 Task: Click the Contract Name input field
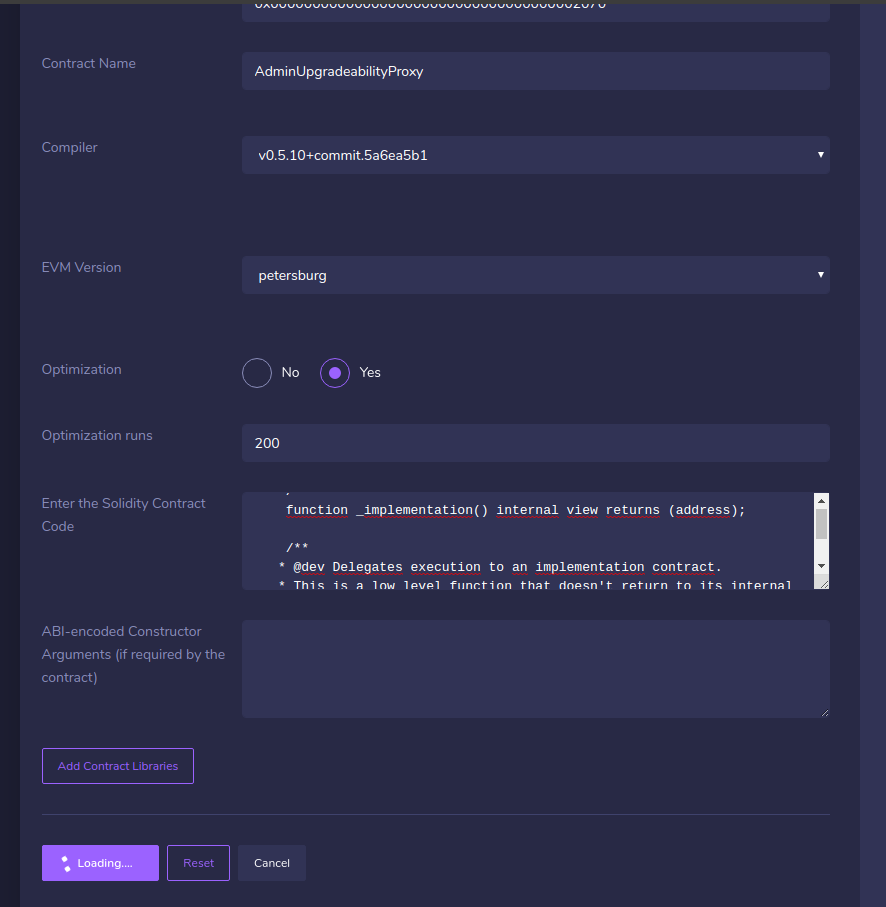pyautogui.click(x=536, y=71)
